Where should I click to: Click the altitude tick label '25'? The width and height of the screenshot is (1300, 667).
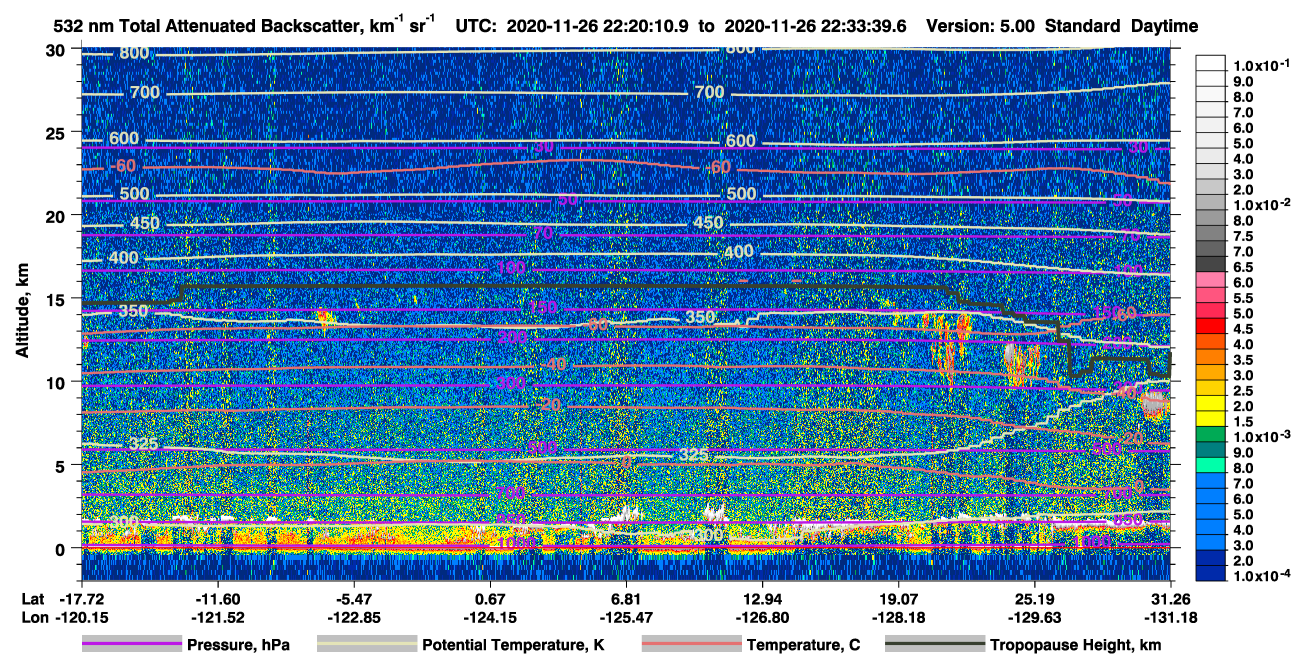pos(57,132)
